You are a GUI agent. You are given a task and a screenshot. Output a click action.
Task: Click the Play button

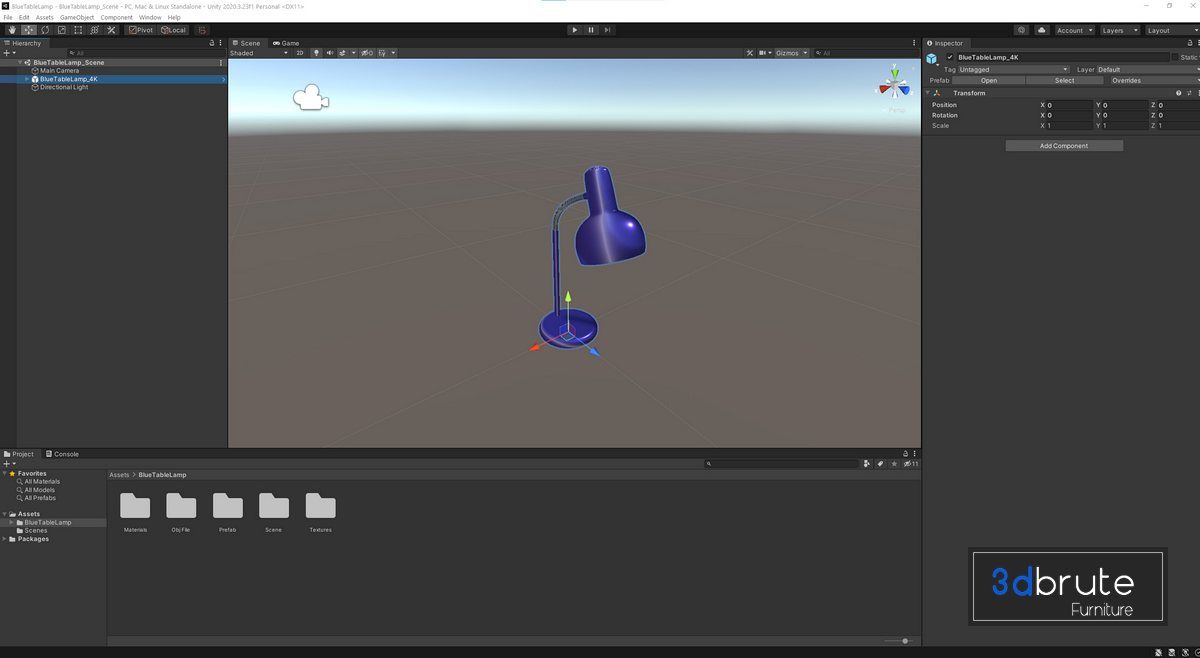574,30
